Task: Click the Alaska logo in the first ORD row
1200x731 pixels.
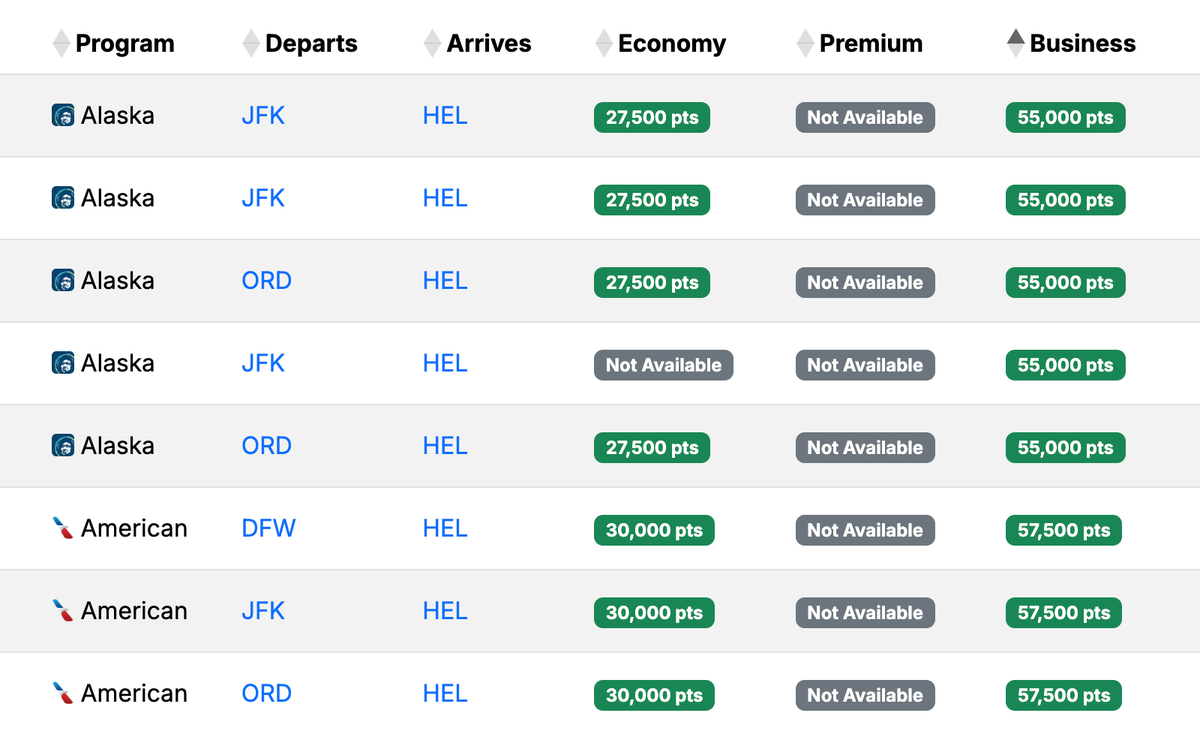Action: [x=61, y=281]
